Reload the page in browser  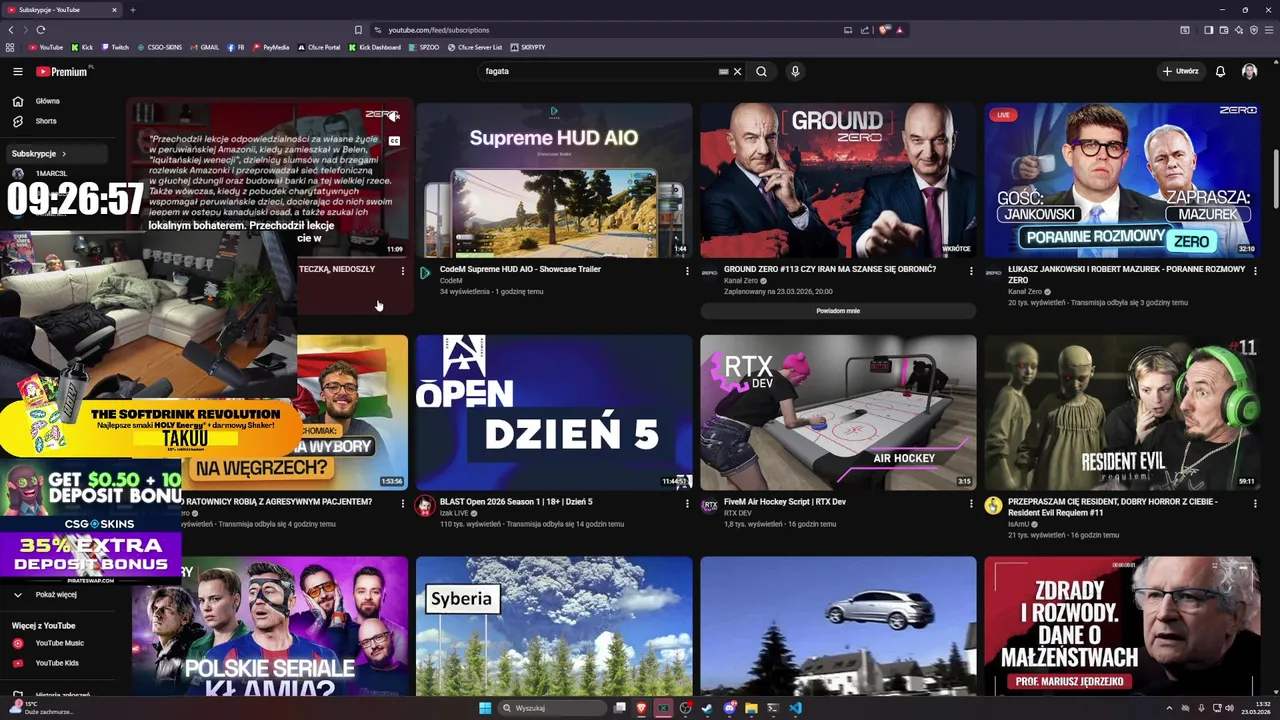point(40,30)
